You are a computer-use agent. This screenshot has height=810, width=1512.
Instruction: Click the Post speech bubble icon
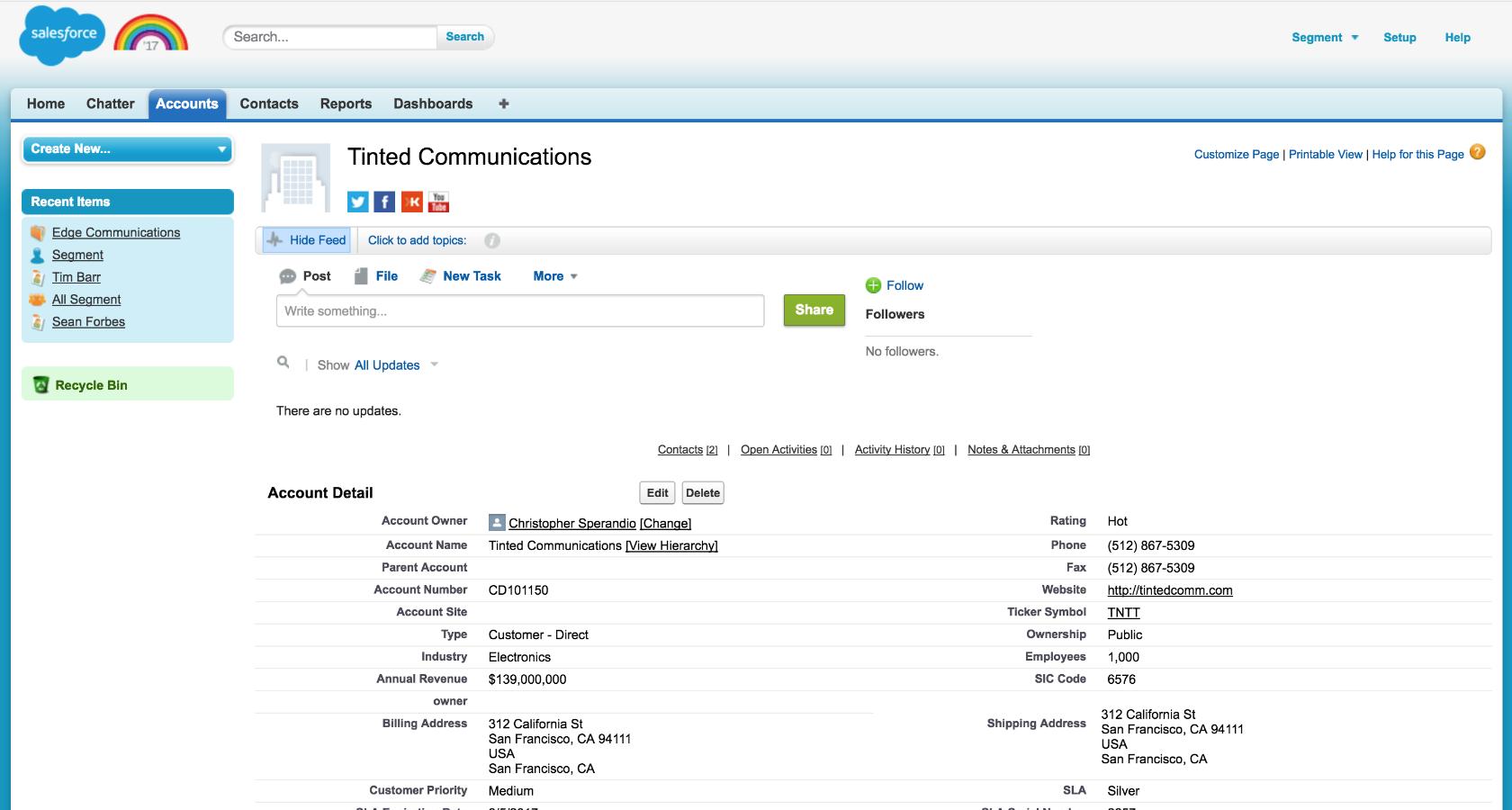pos(288,276)
